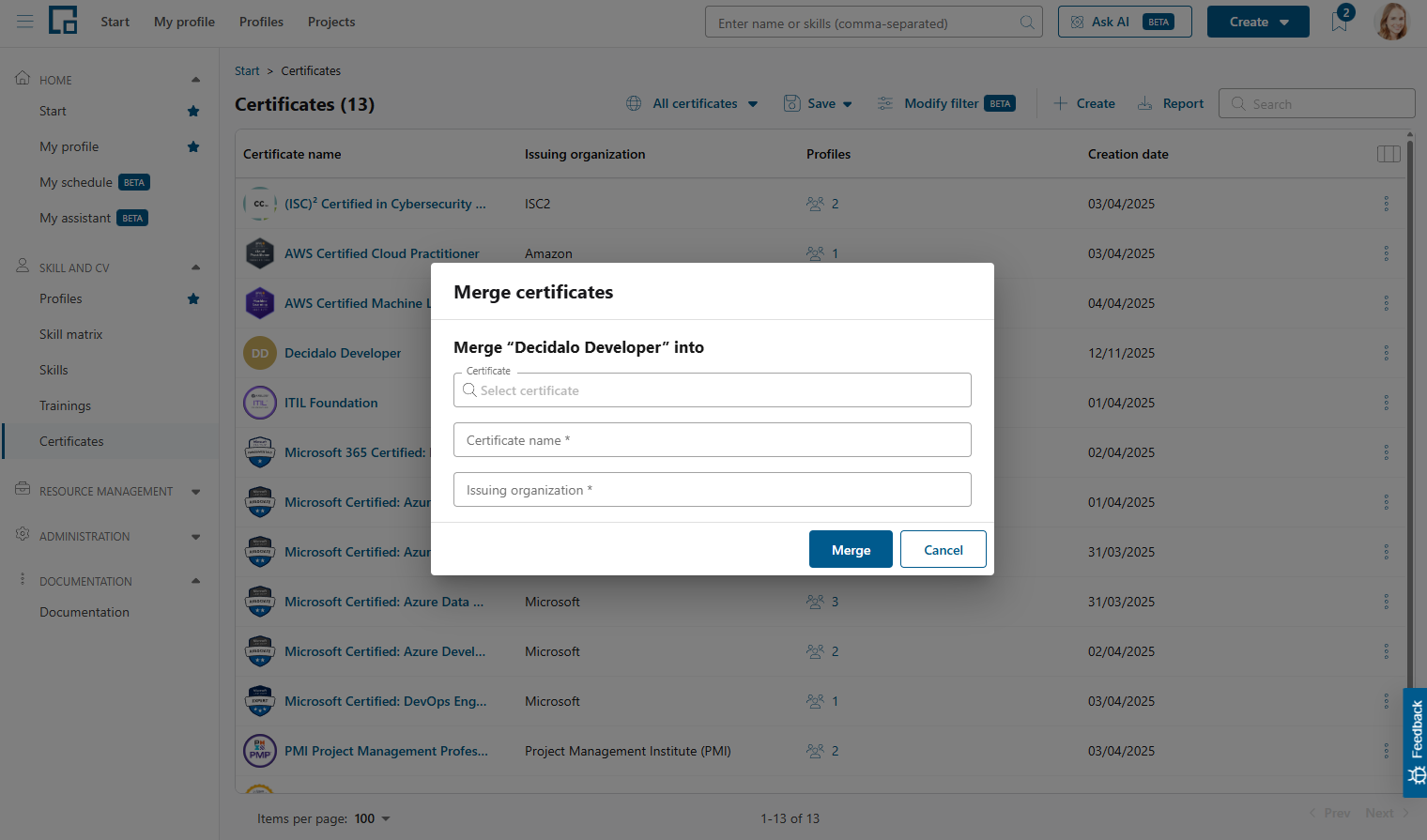The width and height of the screenshot is (1427, 840).
Task: Open row actions for ITIL Foundation
Action: (x=1386, y=403)
